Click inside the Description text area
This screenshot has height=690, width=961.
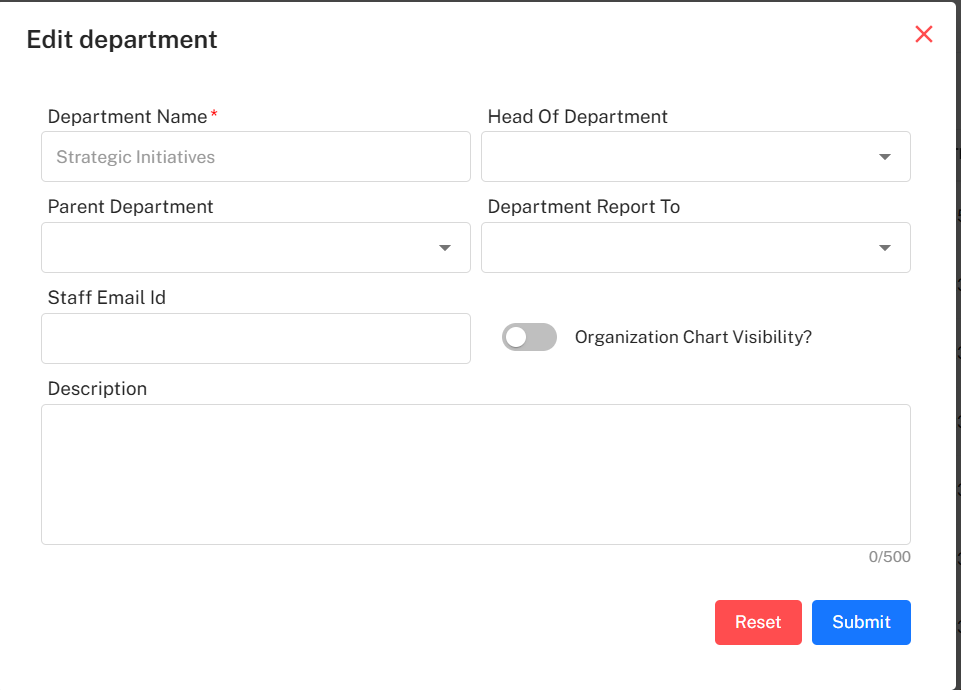click(476, 474)
